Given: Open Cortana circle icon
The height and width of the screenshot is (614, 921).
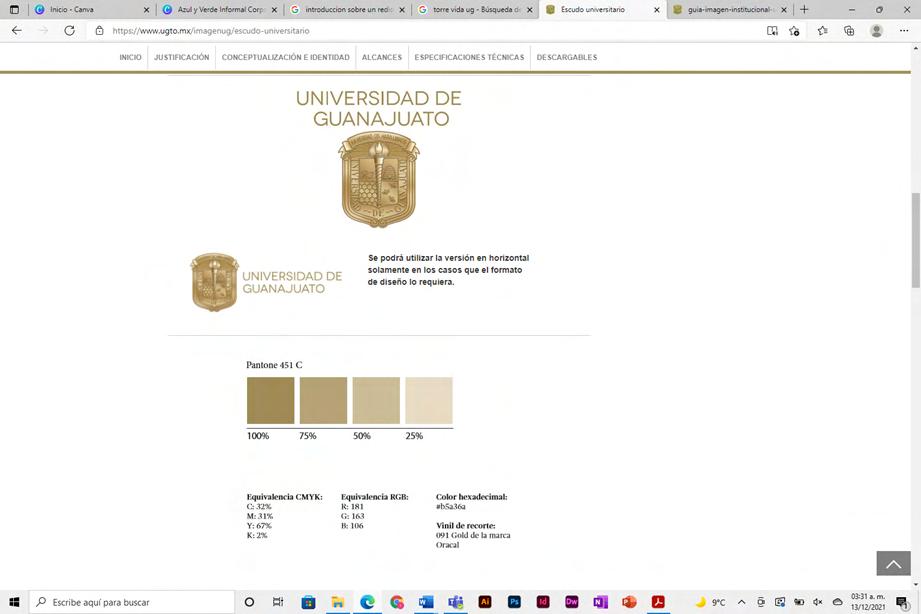Looking at the screenshot, I should (249, 602).
